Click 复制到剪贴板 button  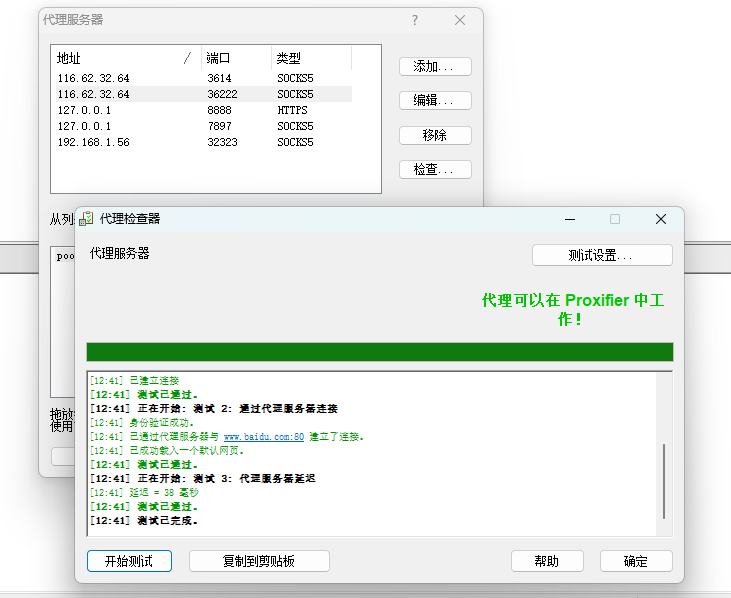coord(259,561)
